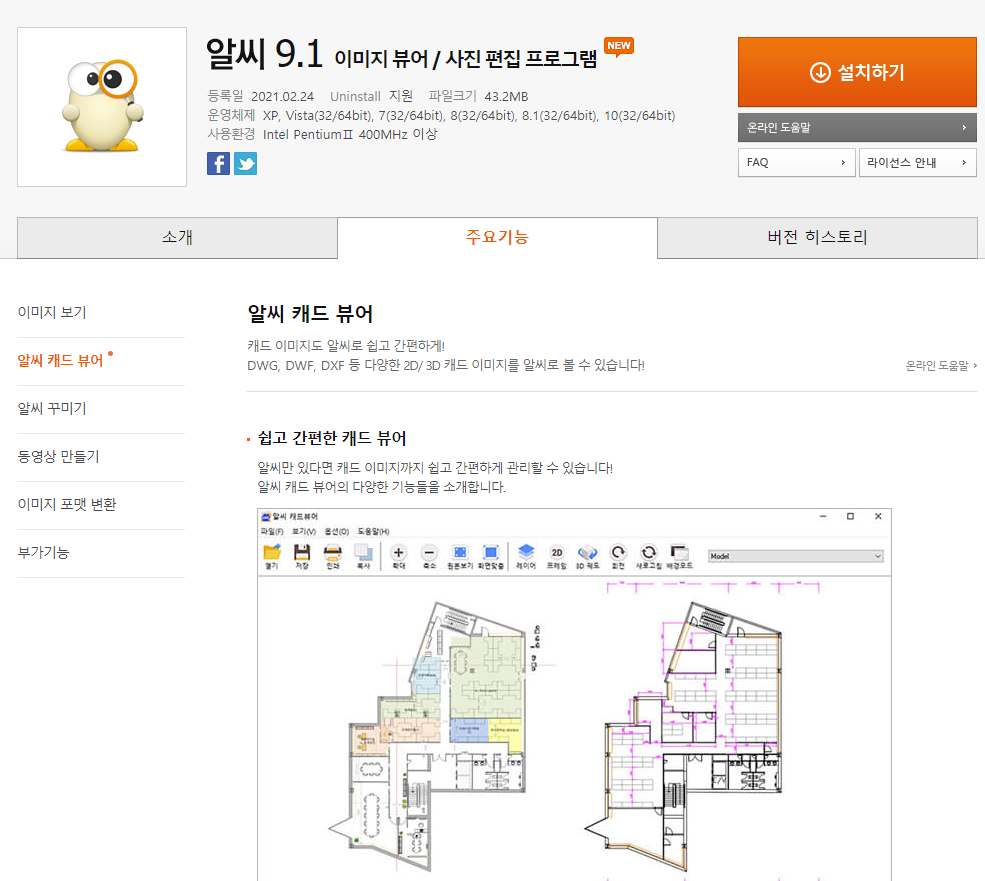Click the 쉽고 간편한 캐드 뷰어 subheading

(332, 438)
